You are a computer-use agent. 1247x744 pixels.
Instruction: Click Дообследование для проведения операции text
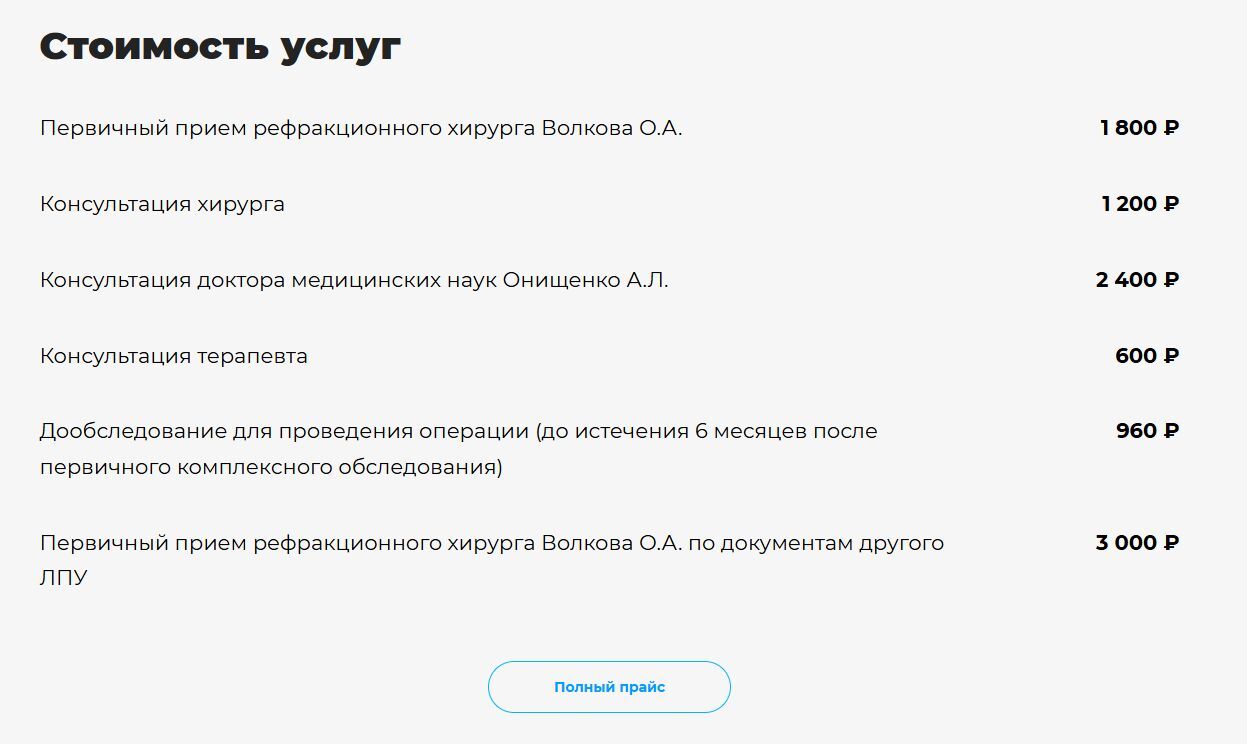click(x=284, y=431)
